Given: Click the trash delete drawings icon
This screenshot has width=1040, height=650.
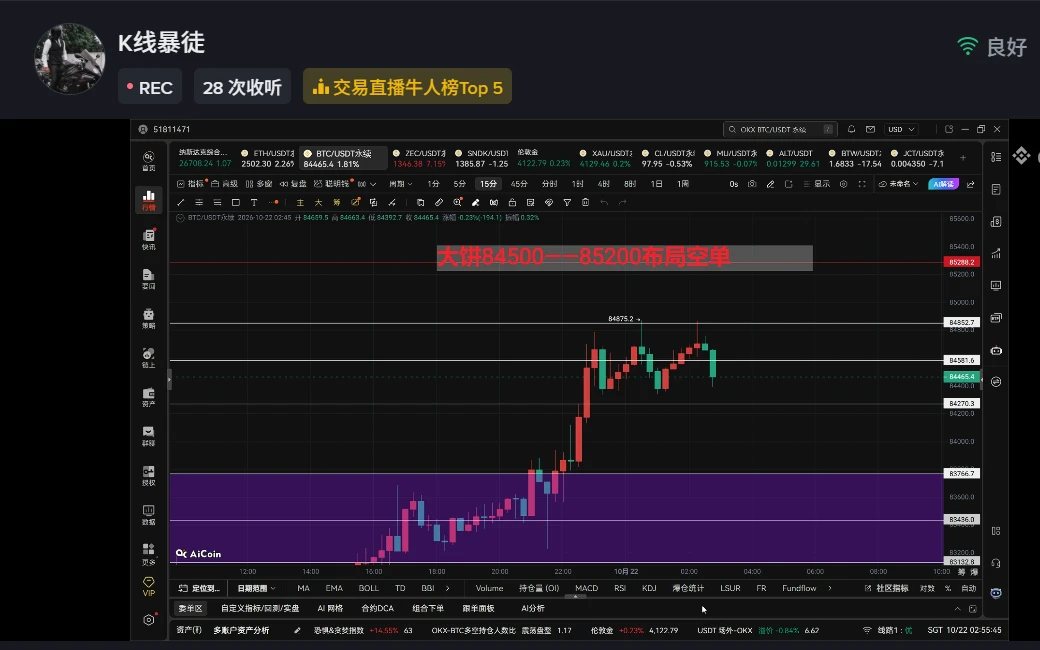Looking at the screenshot, I should [585, 202].
